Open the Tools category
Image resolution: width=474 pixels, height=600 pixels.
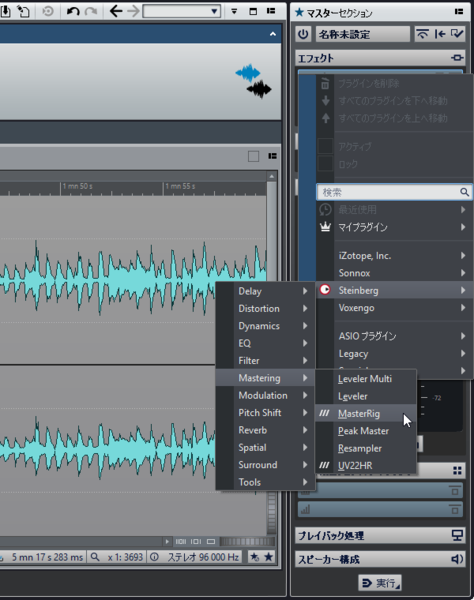click(265, 482)
